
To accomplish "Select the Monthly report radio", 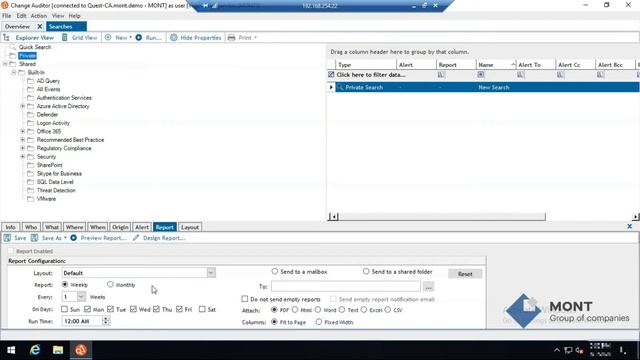I will (110, 284).
